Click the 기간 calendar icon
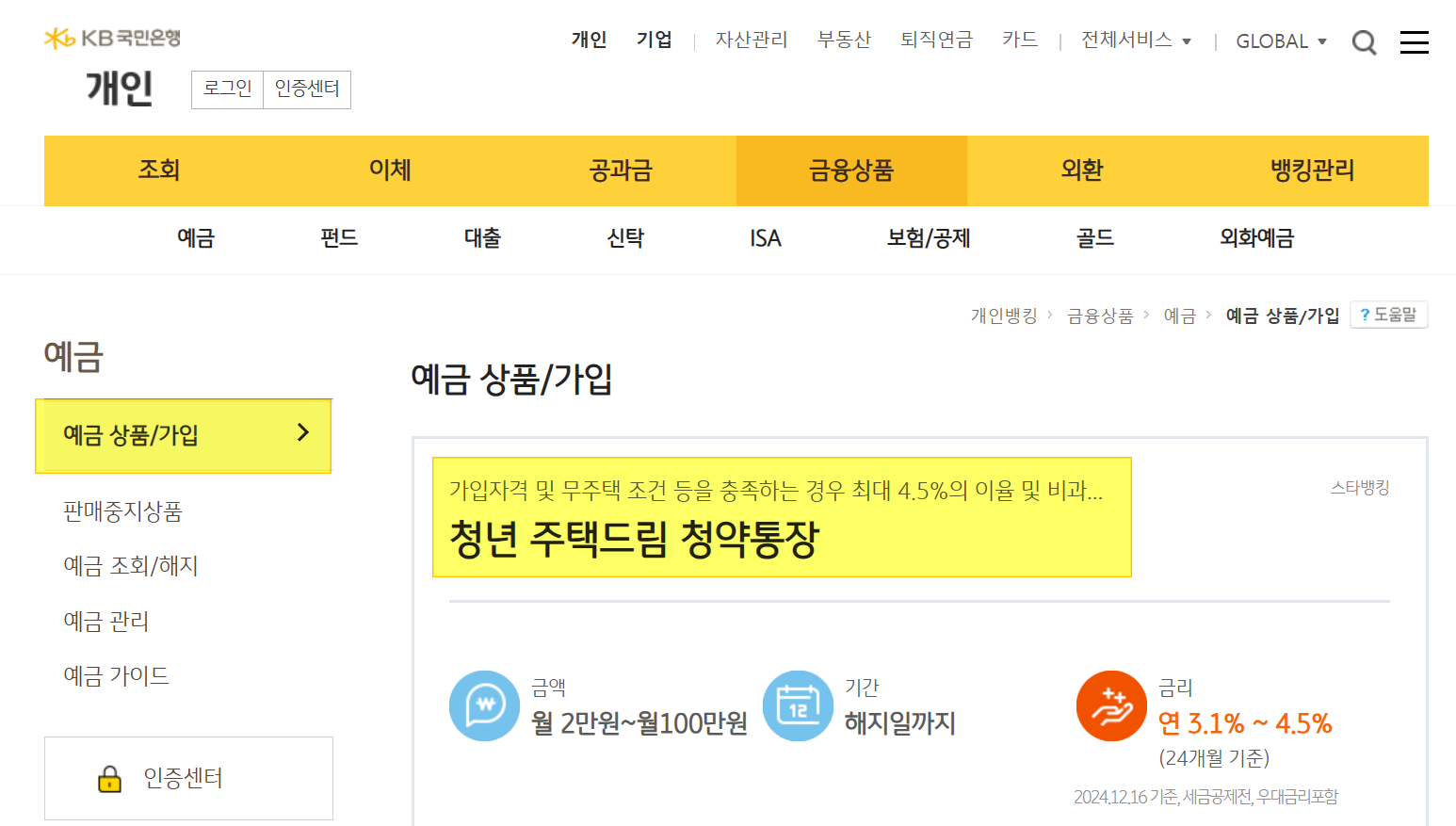Screen dimensions: 1456x826 click(798, 705)
